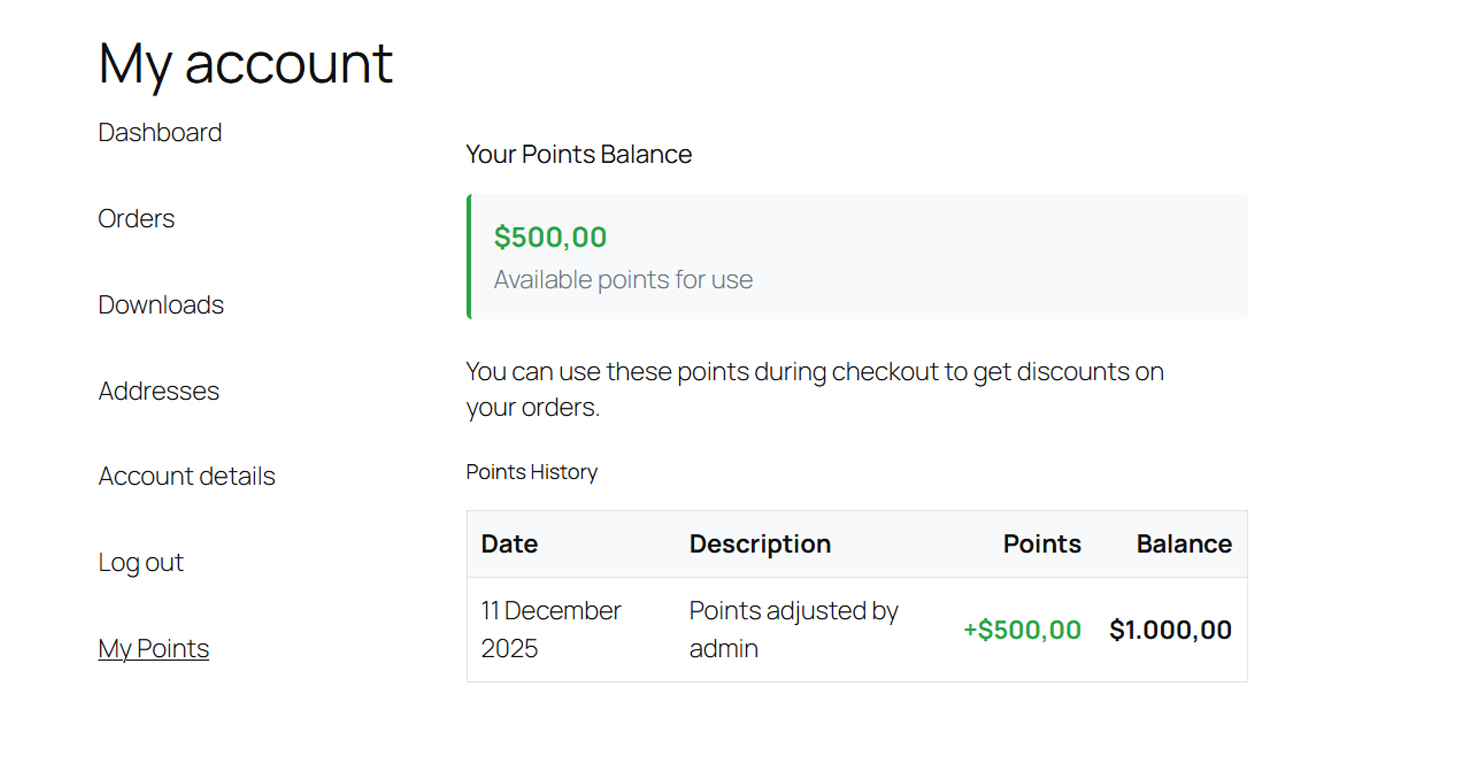Open the Dashboard section
Viewport: 1463px width, 774px height.
(x=159, y=131)
